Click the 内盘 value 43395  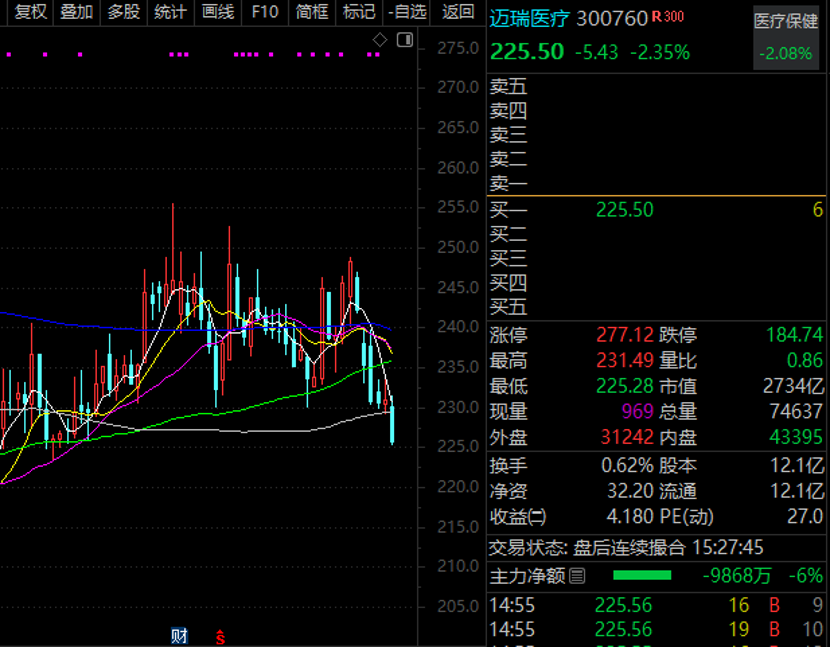(796, 437)
